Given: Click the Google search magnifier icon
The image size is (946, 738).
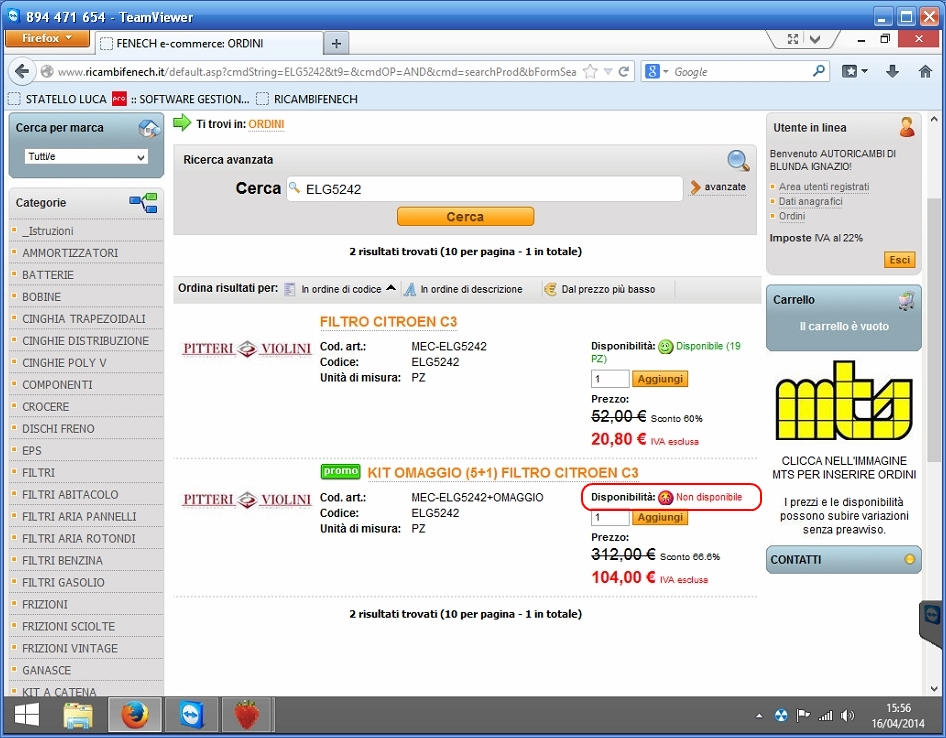Looking at the screenshot, I should coord(818,71).
